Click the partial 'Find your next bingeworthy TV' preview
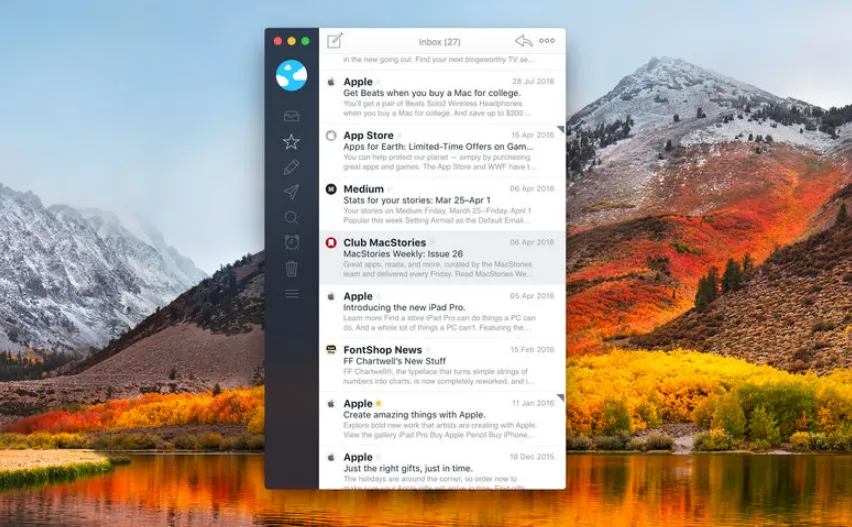Image resolution: width=852 pixels, height=527 pixels. pyautogui.click(x=440, y=60)
